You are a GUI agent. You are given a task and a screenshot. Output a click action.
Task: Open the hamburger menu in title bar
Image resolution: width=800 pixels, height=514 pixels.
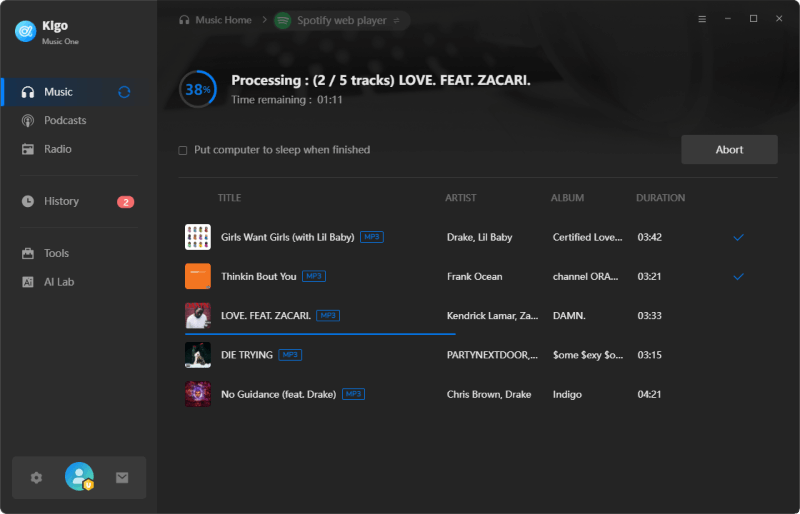pos(702,19)
